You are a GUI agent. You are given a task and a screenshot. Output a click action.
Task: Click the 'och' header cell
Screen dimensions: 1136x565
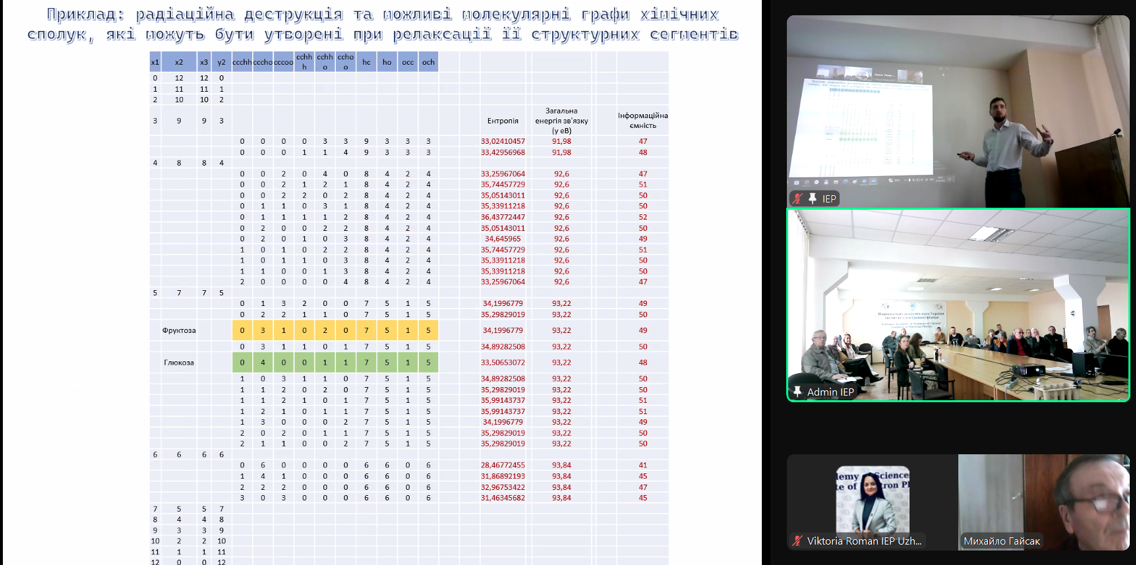point(428,62)
